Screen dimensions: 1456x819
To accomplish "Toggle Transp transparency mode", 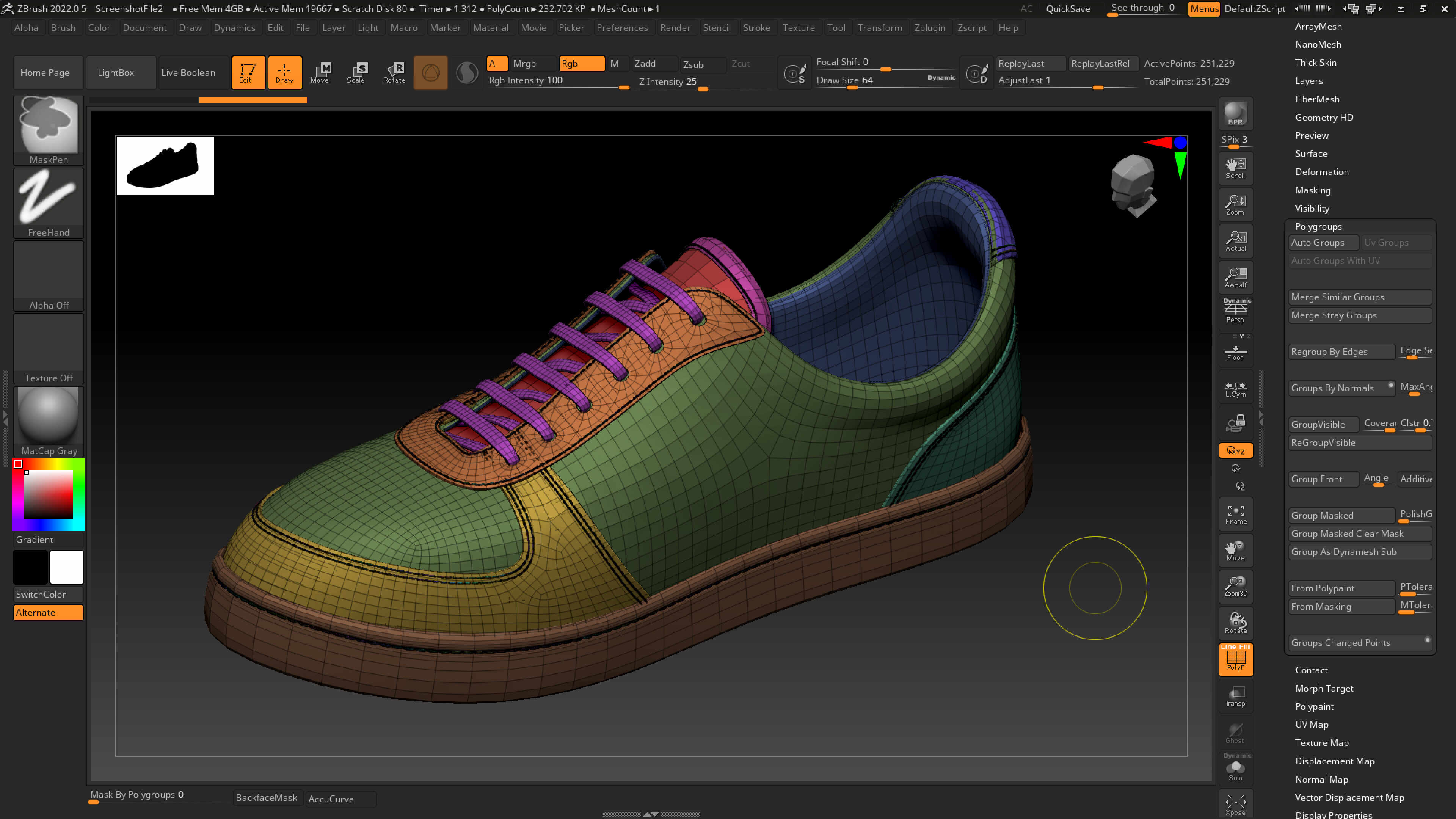I will (x=1236, y=696).
